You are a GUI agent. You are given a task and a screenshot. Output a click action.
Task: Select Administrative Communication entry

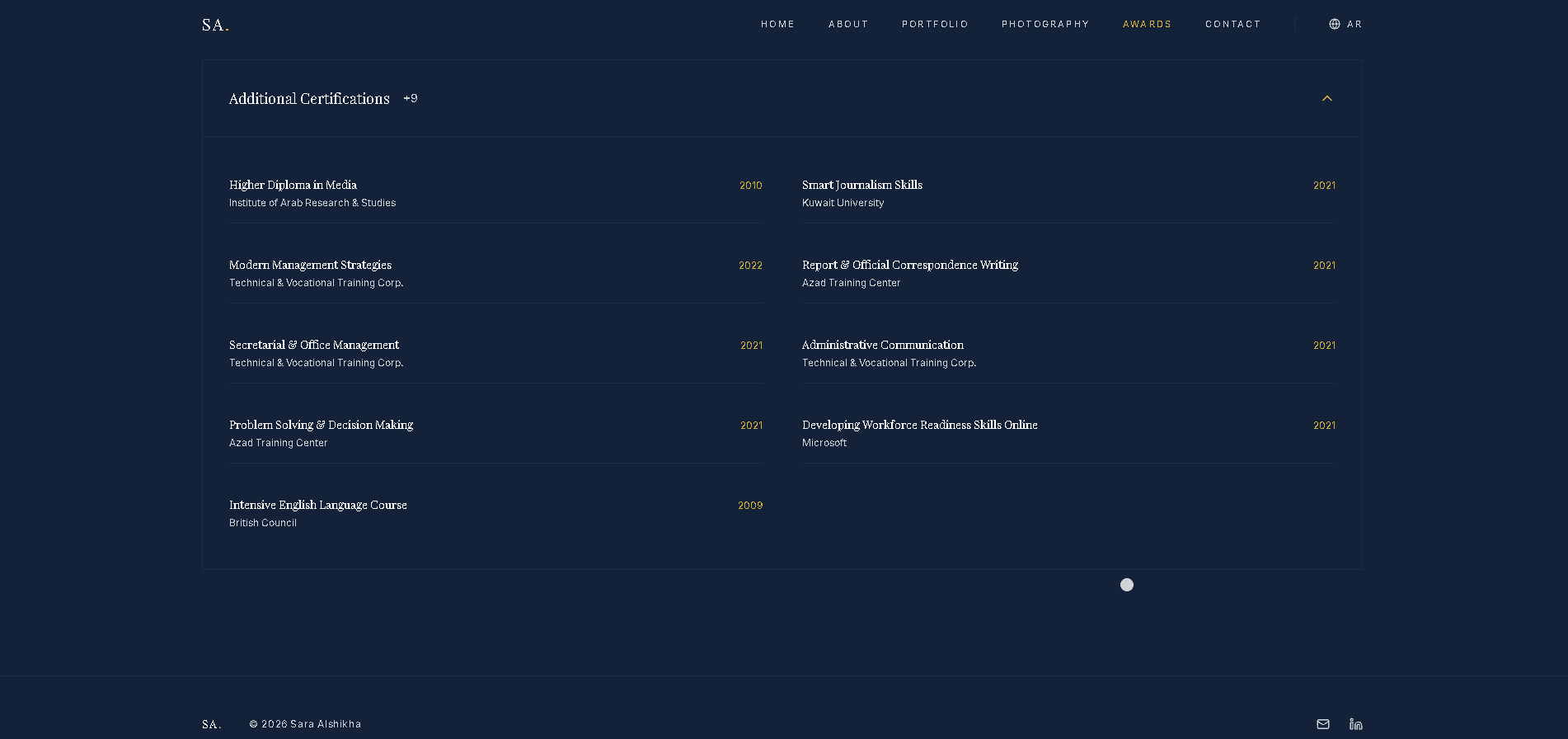[883, 345]
